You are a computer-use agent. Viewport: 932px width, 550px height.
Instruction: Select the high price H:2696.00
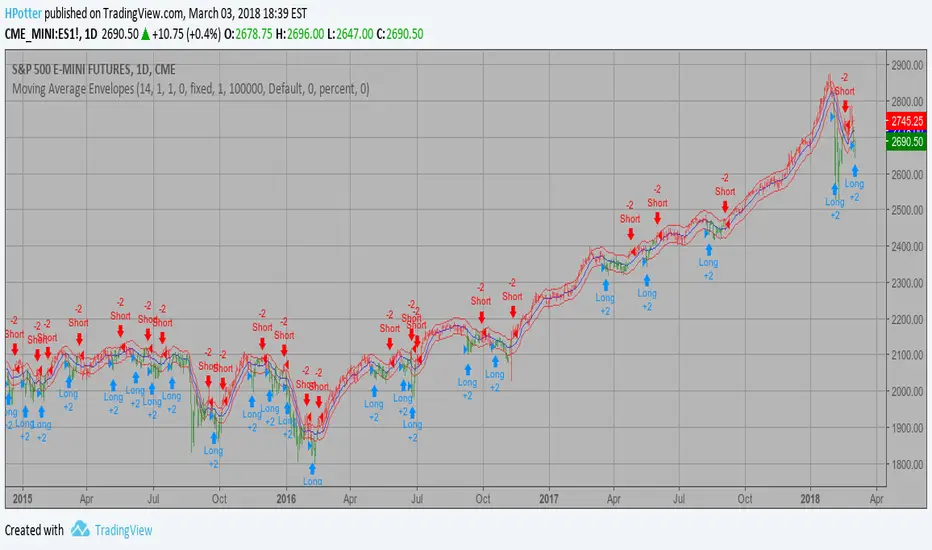[300, 34]
